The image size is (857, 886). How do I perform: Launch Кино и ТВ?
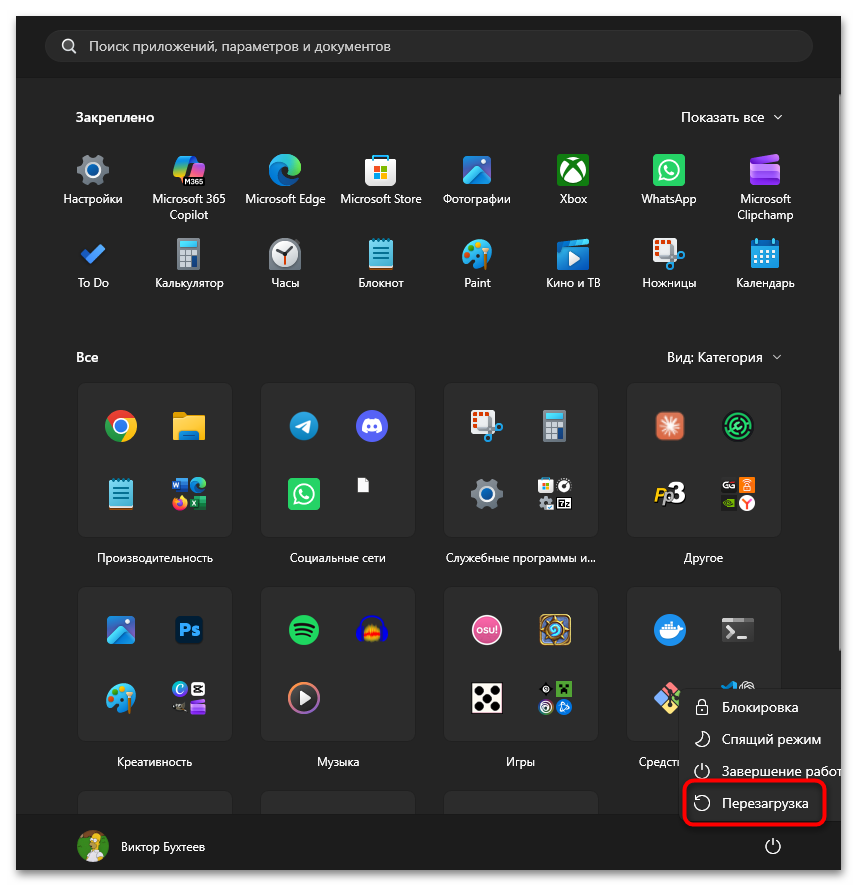pos(573,264)
